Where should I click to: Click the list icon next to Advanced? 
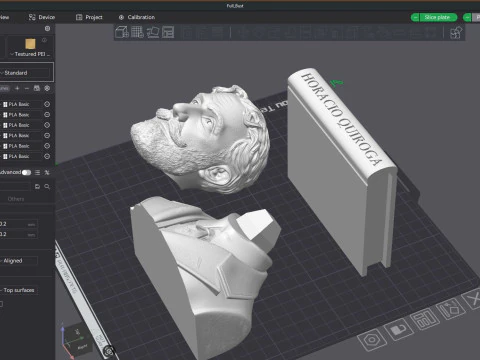[37, 172]
